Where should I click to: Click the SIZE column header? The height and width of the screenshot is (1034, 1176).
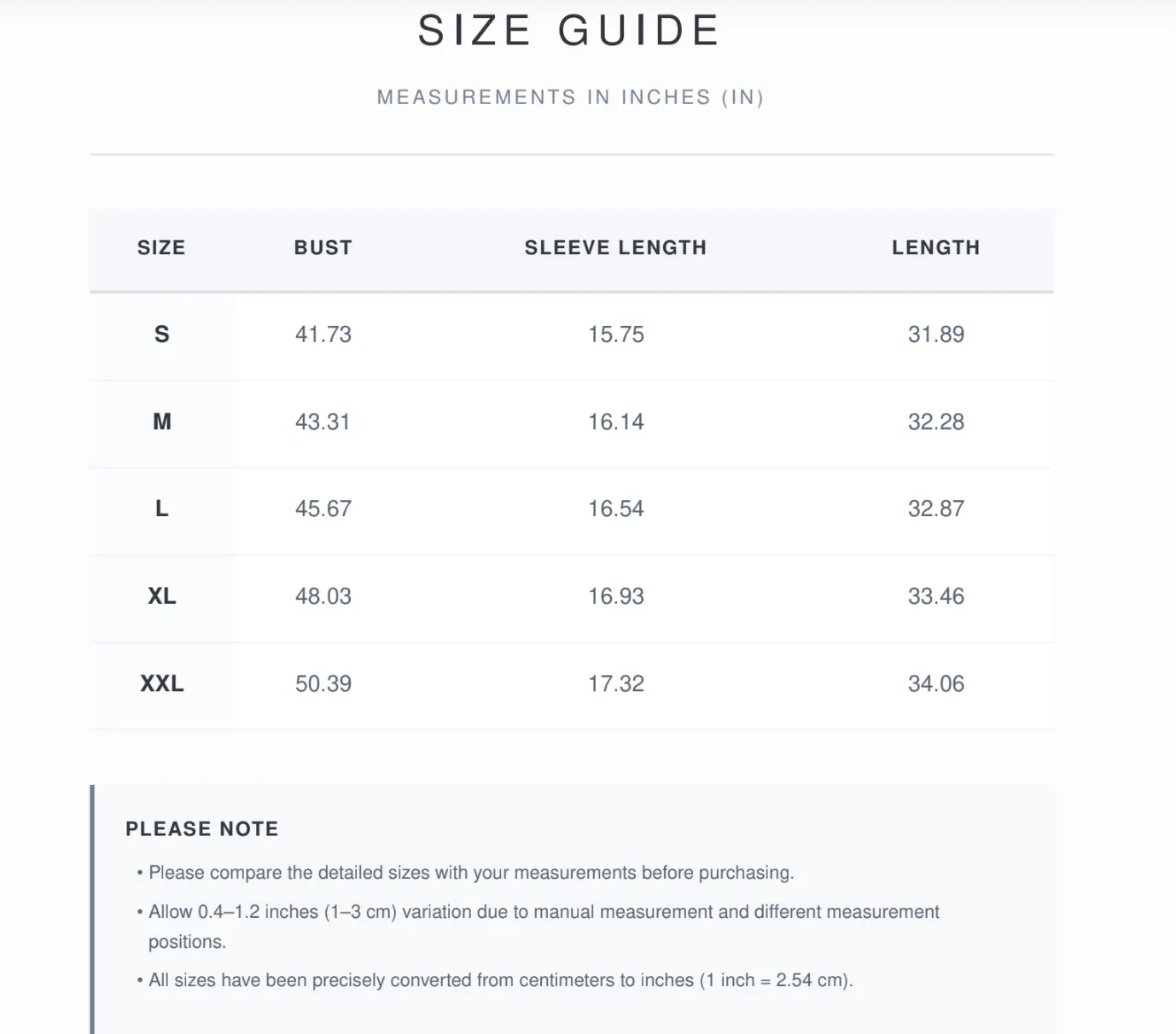(x=161, y=247)
